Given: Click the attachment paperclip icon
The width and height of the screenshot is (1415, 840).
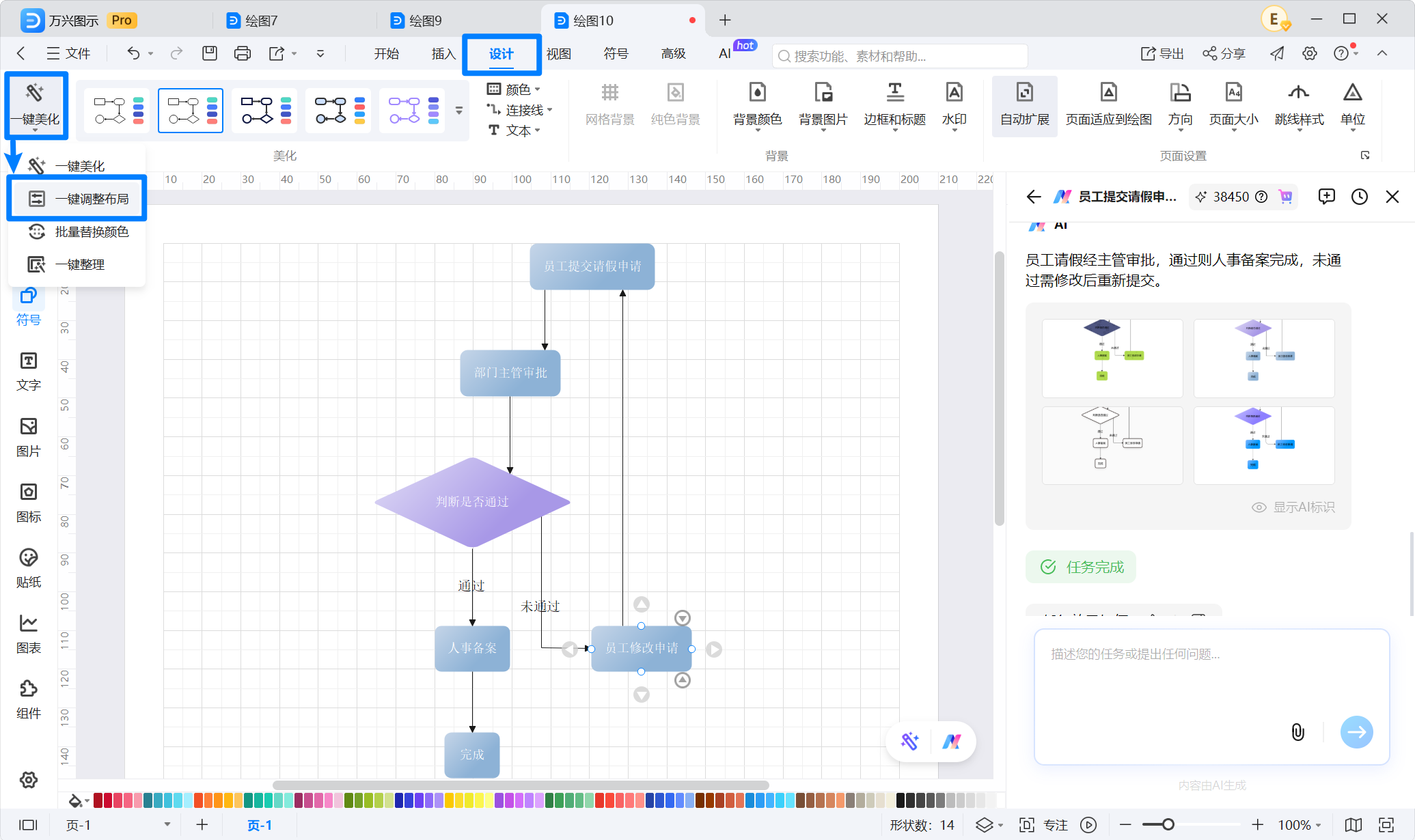Looking at the screenshot, I should tap(1297, 732).
